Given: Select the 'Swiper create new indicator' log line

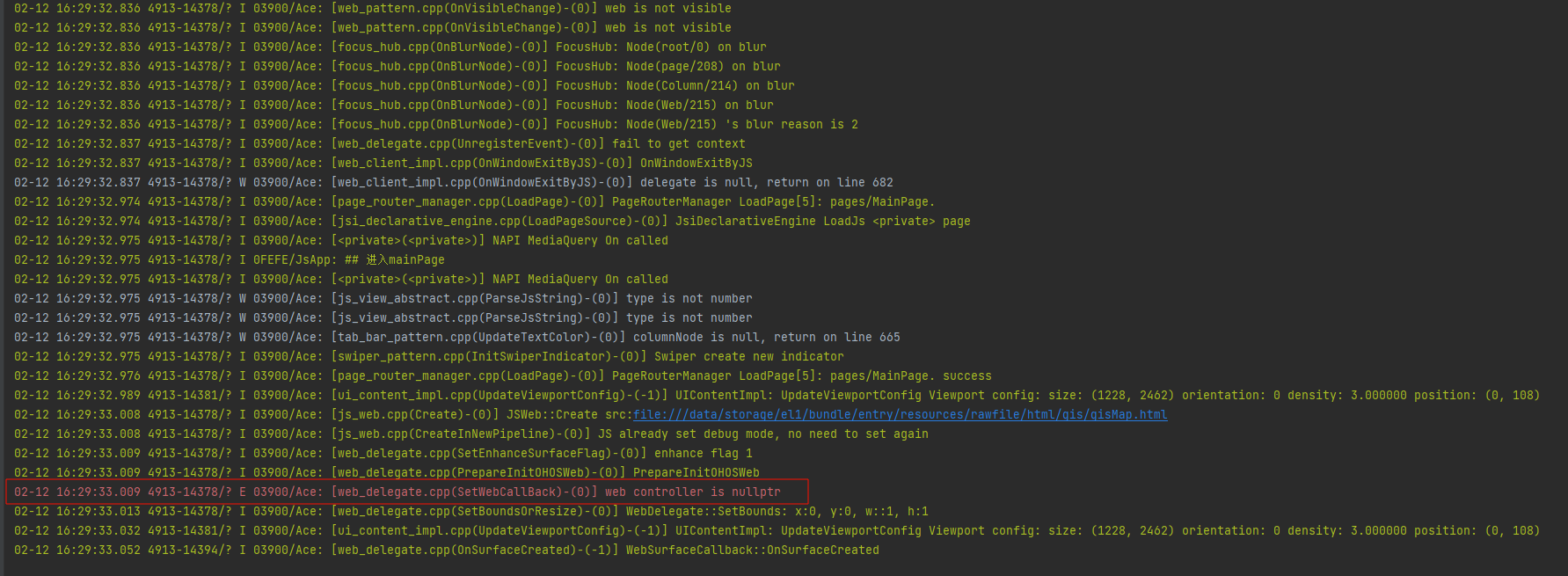Looking at the screenshot, I should (429, 356).
